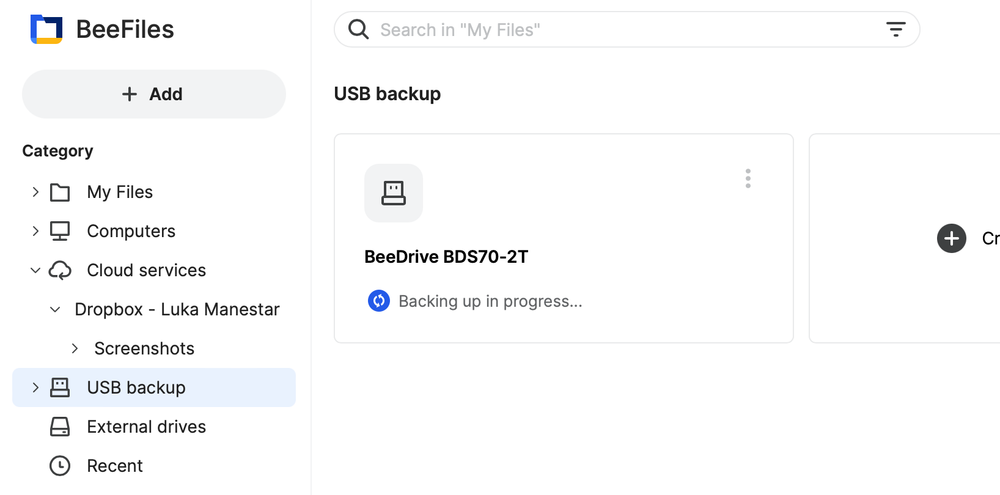The width and height of the screenshot is (1000, 495).
Task: Collapse the Cloud services section
Action: [x=36, y=270]
